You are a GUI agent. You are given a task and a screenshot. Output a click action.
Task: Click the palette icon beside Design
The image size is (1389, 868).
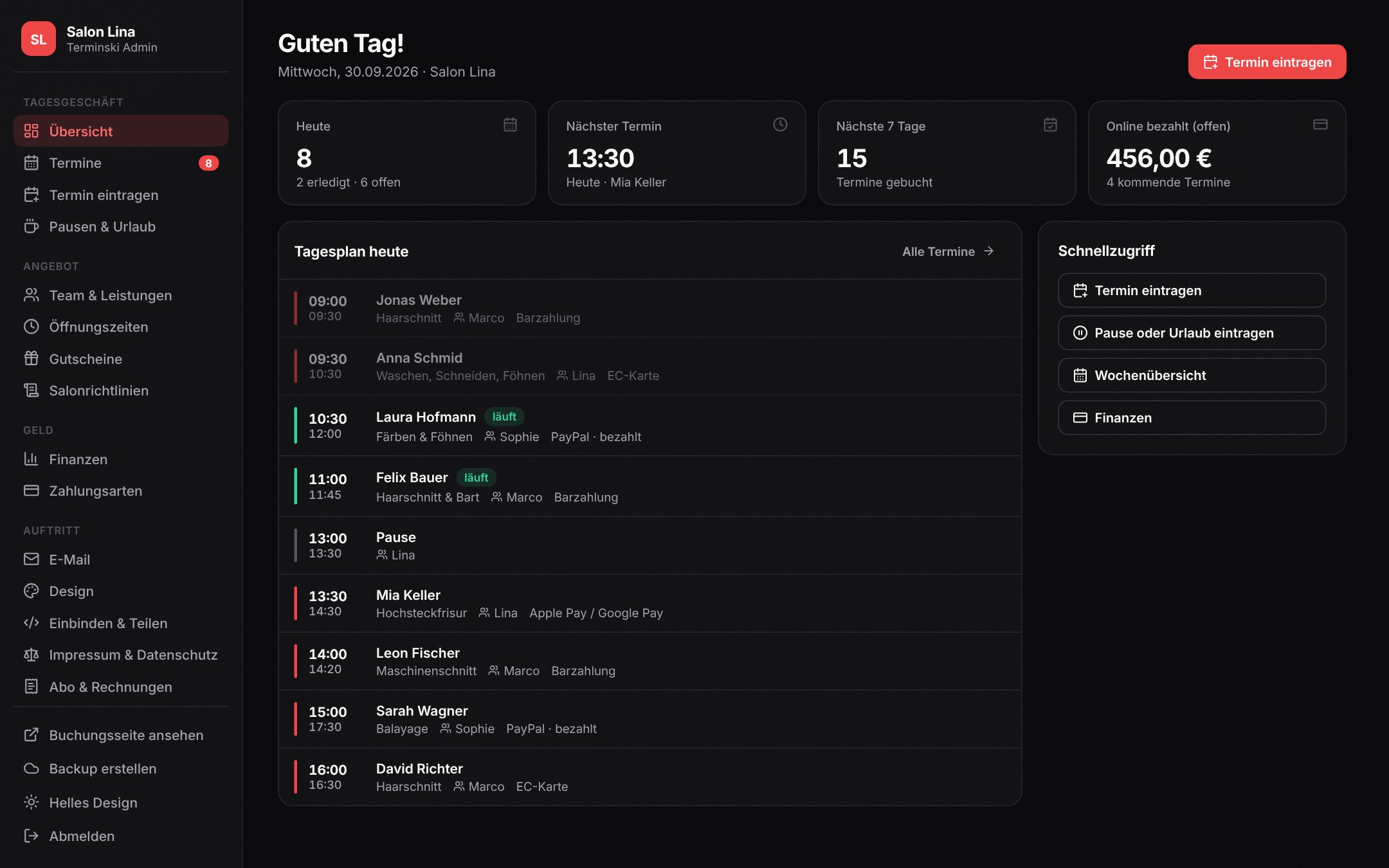point(32,591)
